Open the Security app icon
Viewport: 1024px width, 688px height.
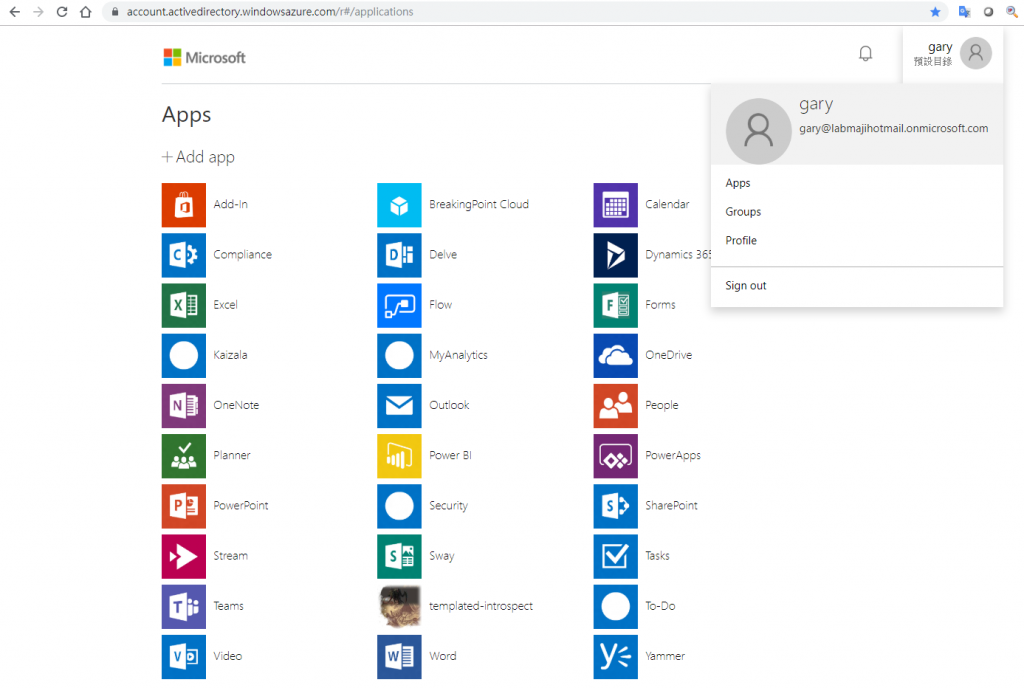coord(399,507)
